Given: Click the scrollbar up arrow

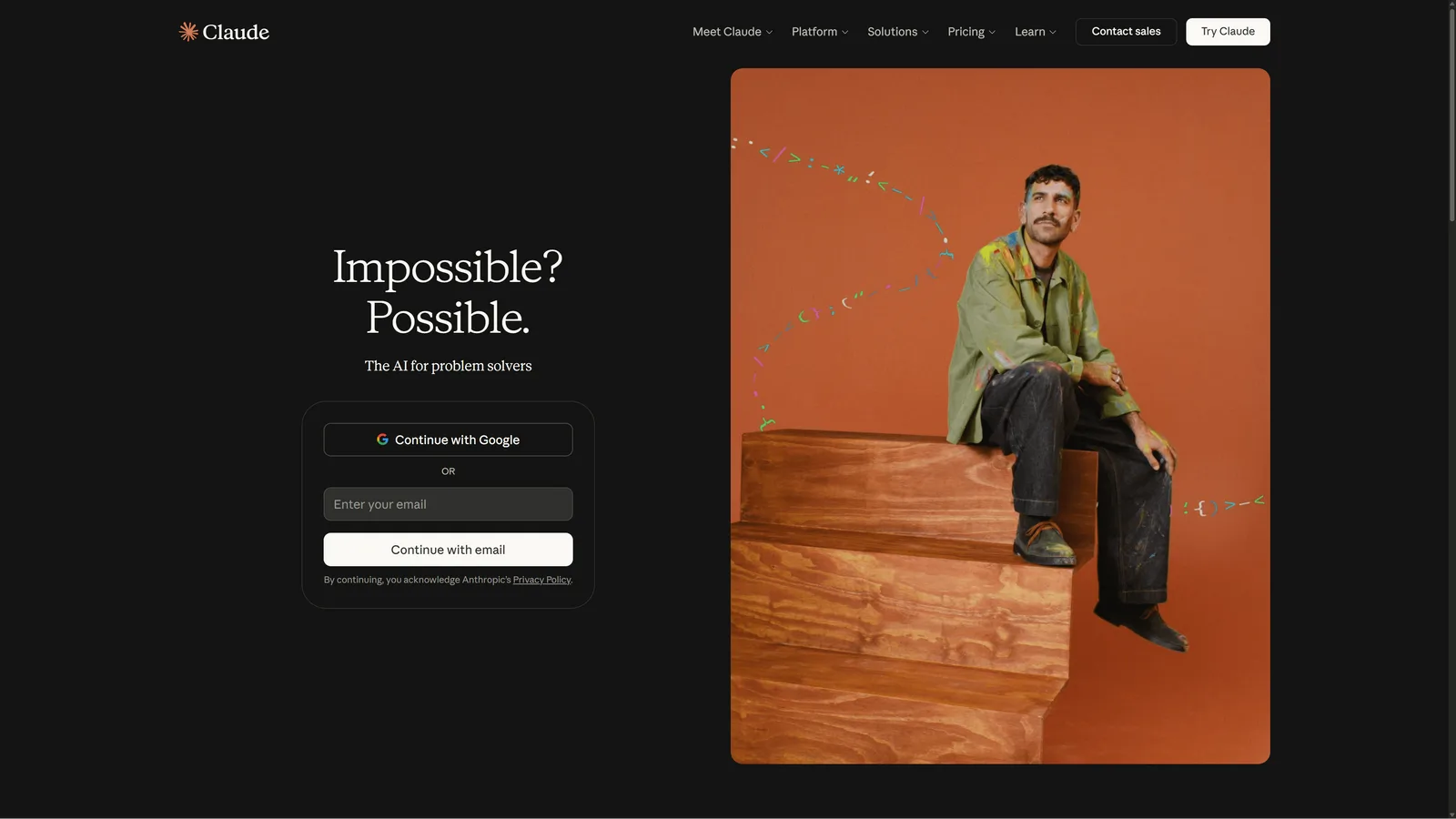Looking at the screenshot, I should (1451, 5).
